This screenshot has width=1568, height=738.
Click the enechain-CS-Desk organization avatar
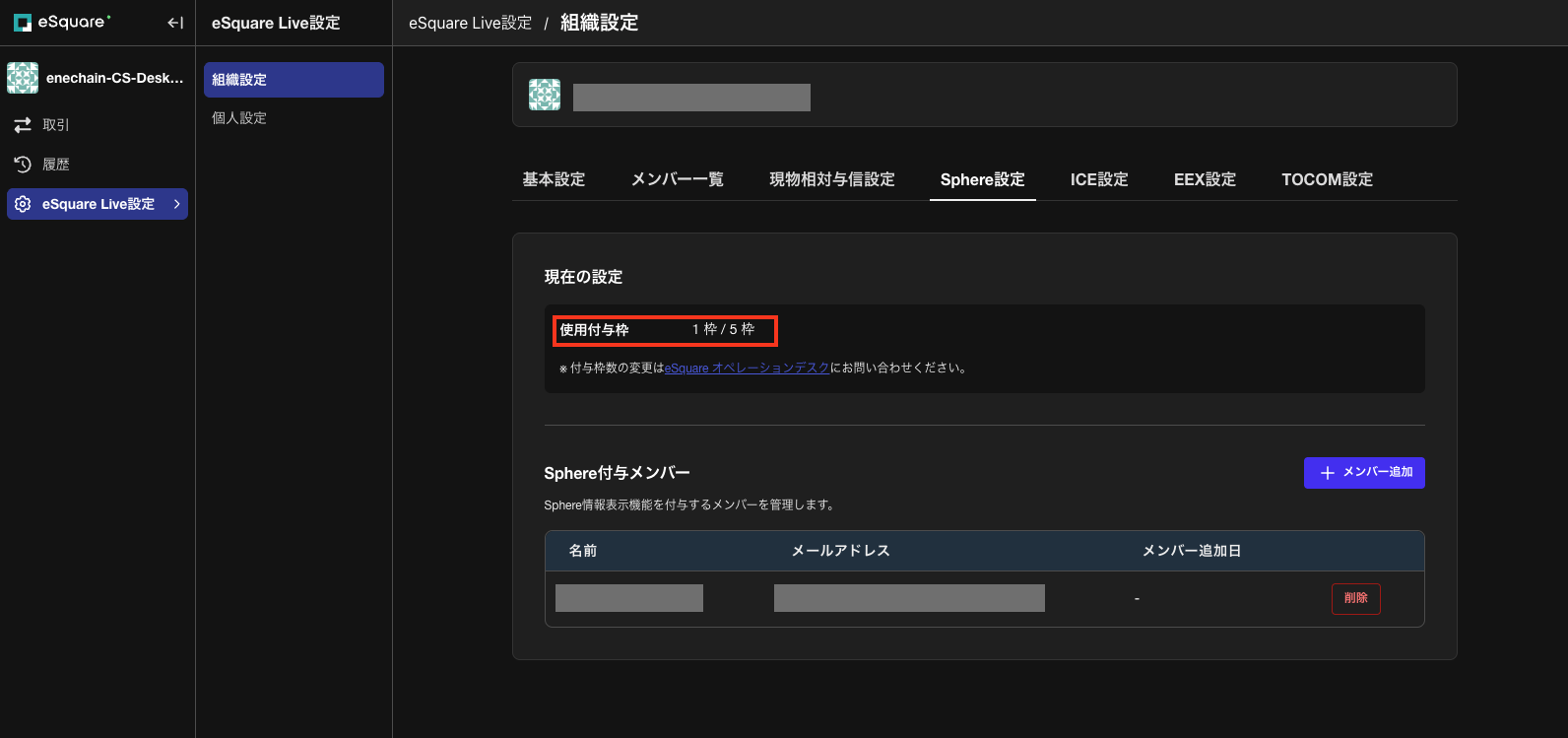(23, 78)
